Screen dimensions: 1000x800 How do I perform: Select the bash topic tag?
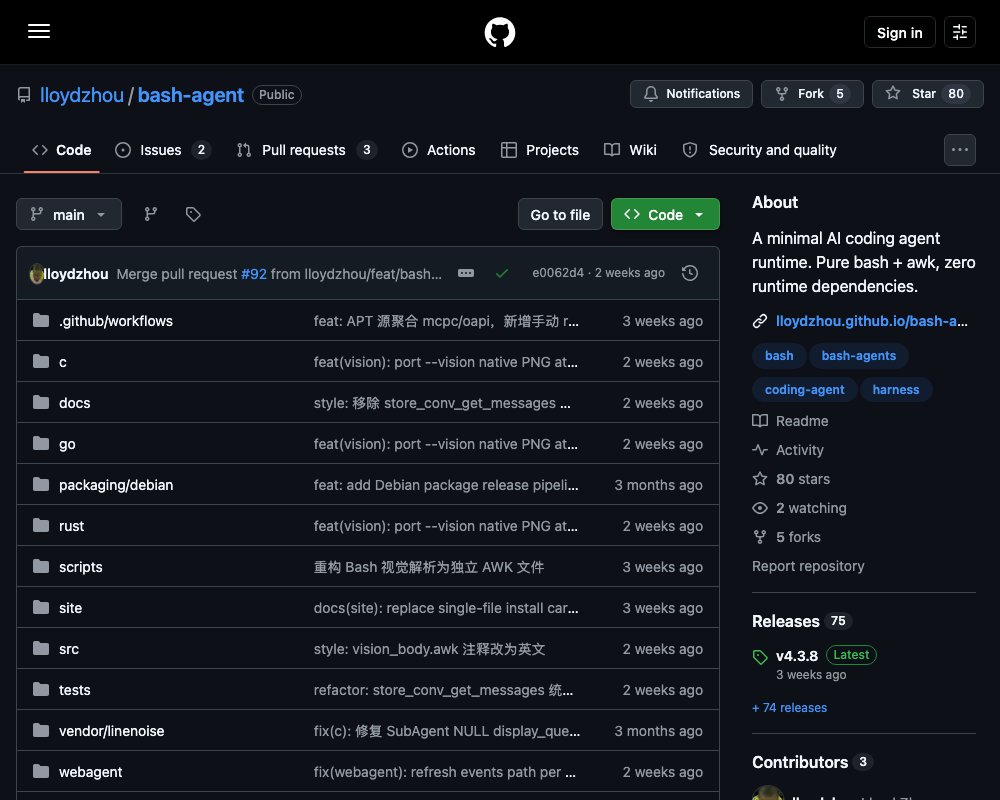[x=779, y=355]
